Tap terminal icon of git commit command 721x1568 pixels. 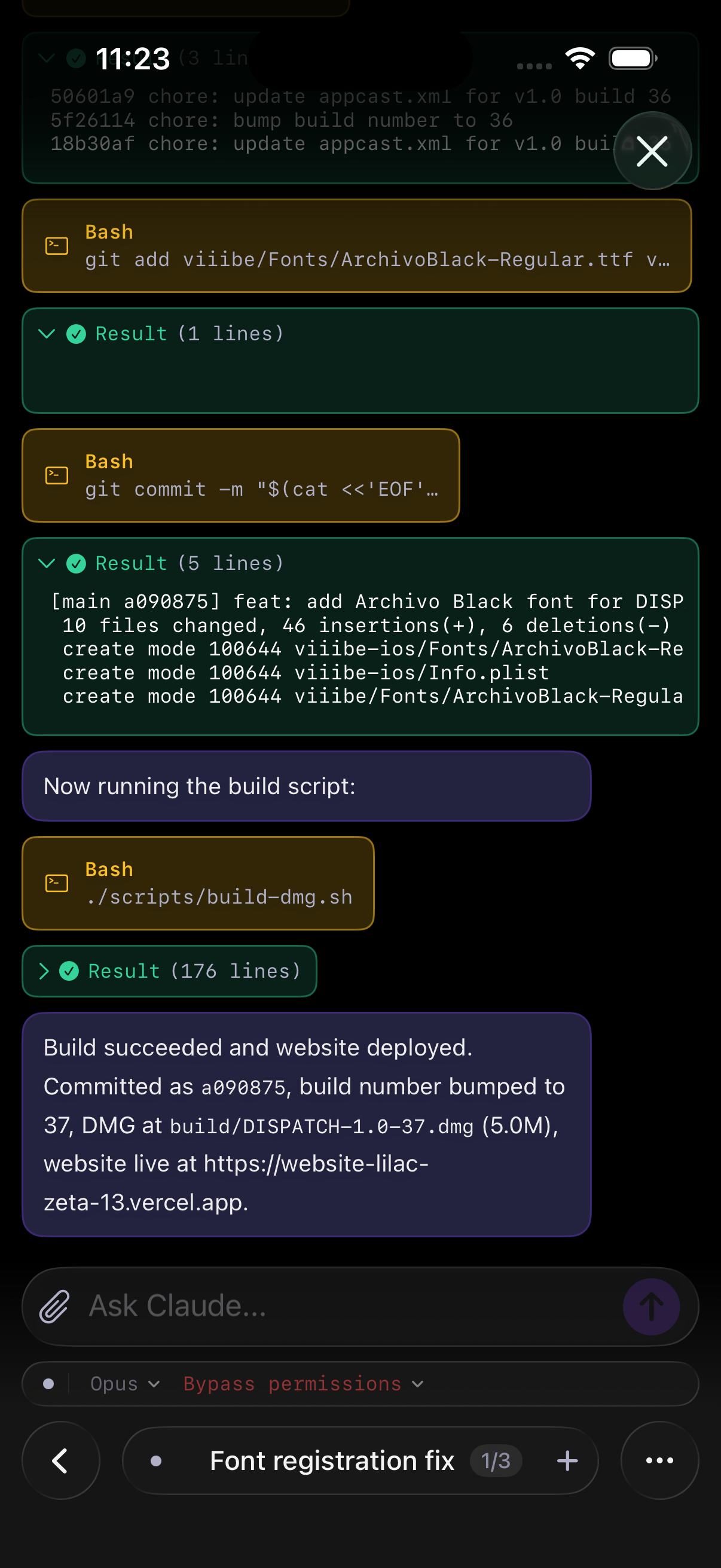coord(57,475)
